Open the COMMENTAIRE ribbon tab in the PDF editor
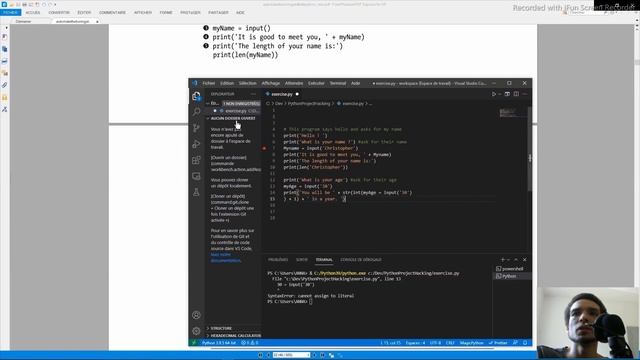 pos(112,13)
